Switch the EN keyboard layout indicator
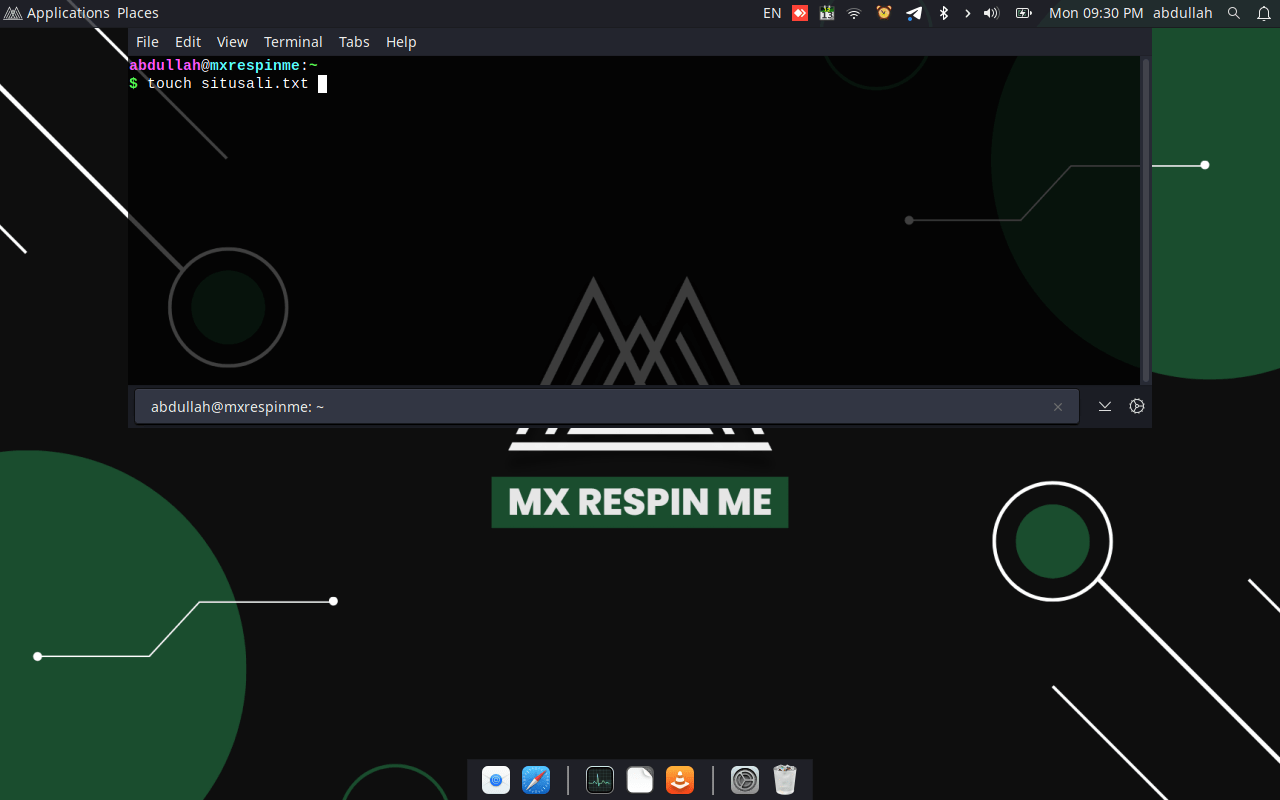 click(772, 13)
